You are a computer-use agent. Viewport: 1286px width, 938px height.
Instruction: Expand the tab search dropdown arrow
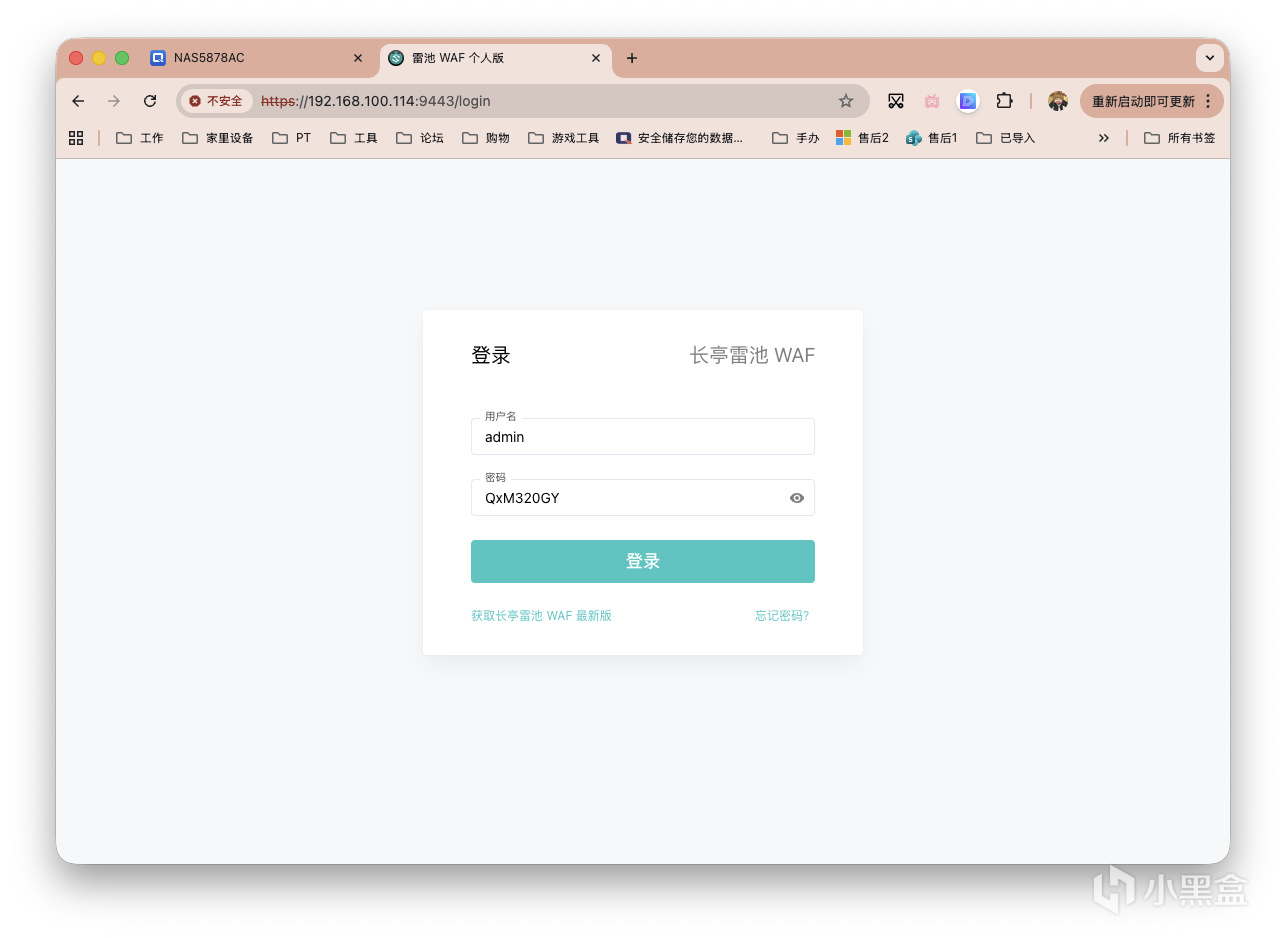click(x=1210, y=58)
